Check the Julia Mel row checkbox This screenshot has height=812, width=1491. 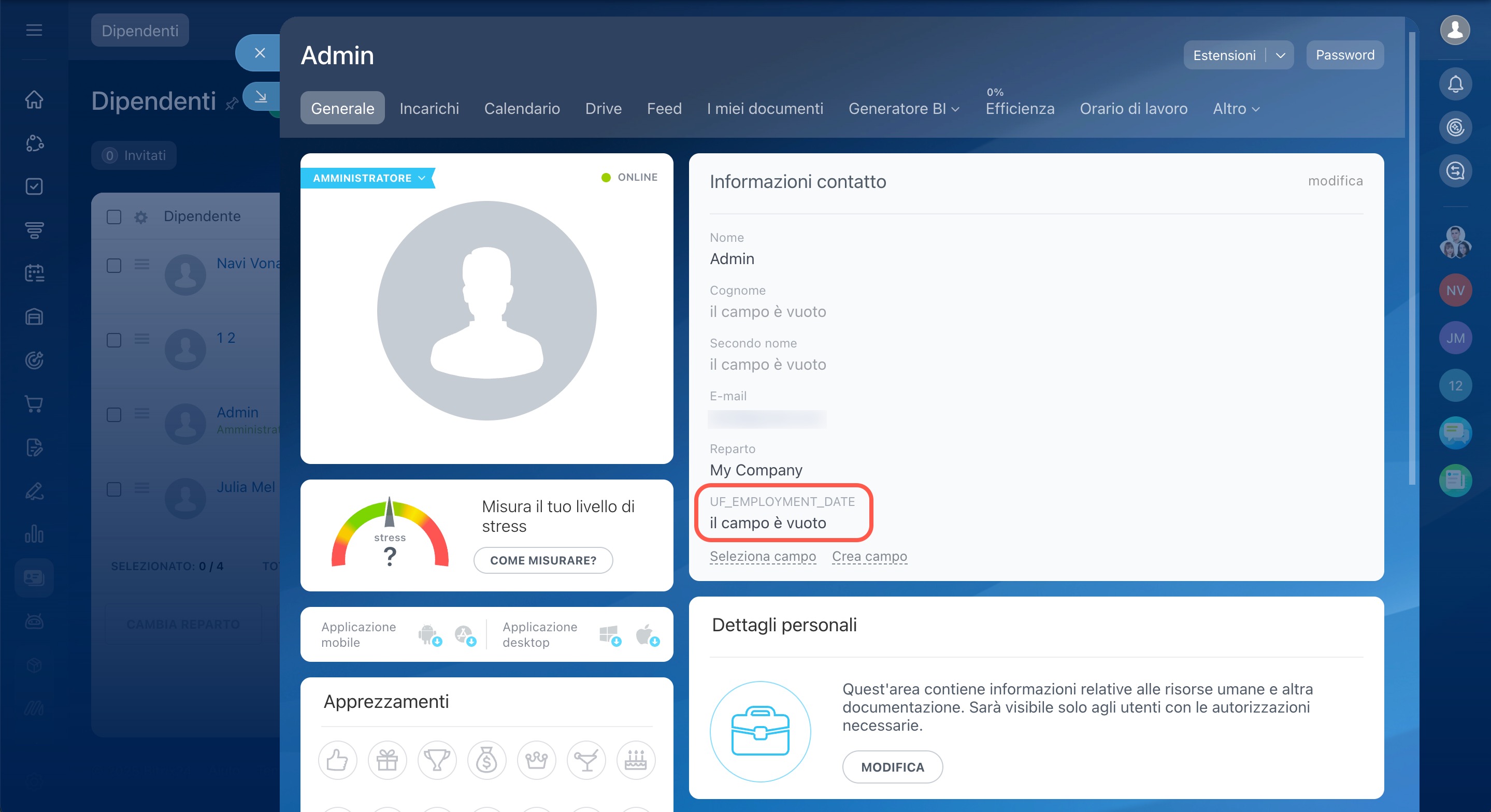click(x=114, y=489)
